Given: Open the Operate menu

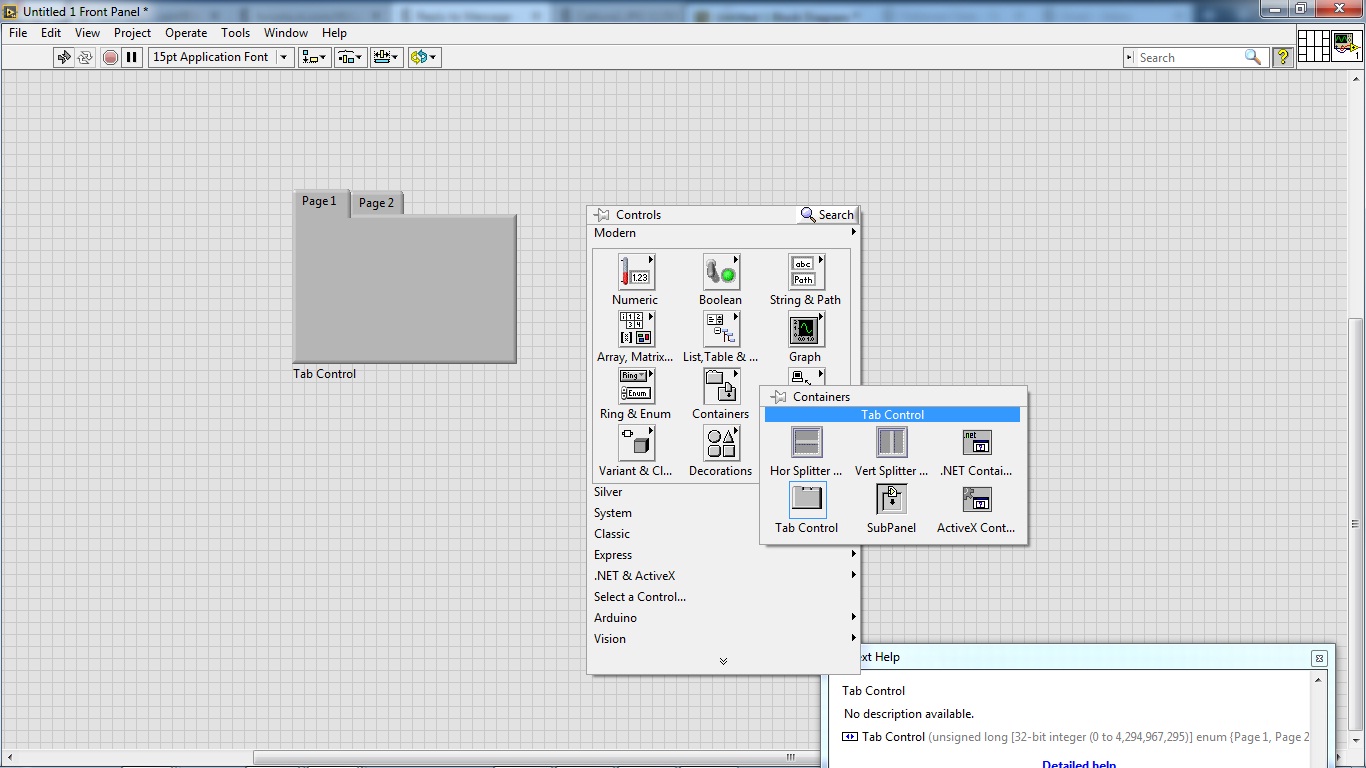Looking at the screenshot, I should [186, 33].
